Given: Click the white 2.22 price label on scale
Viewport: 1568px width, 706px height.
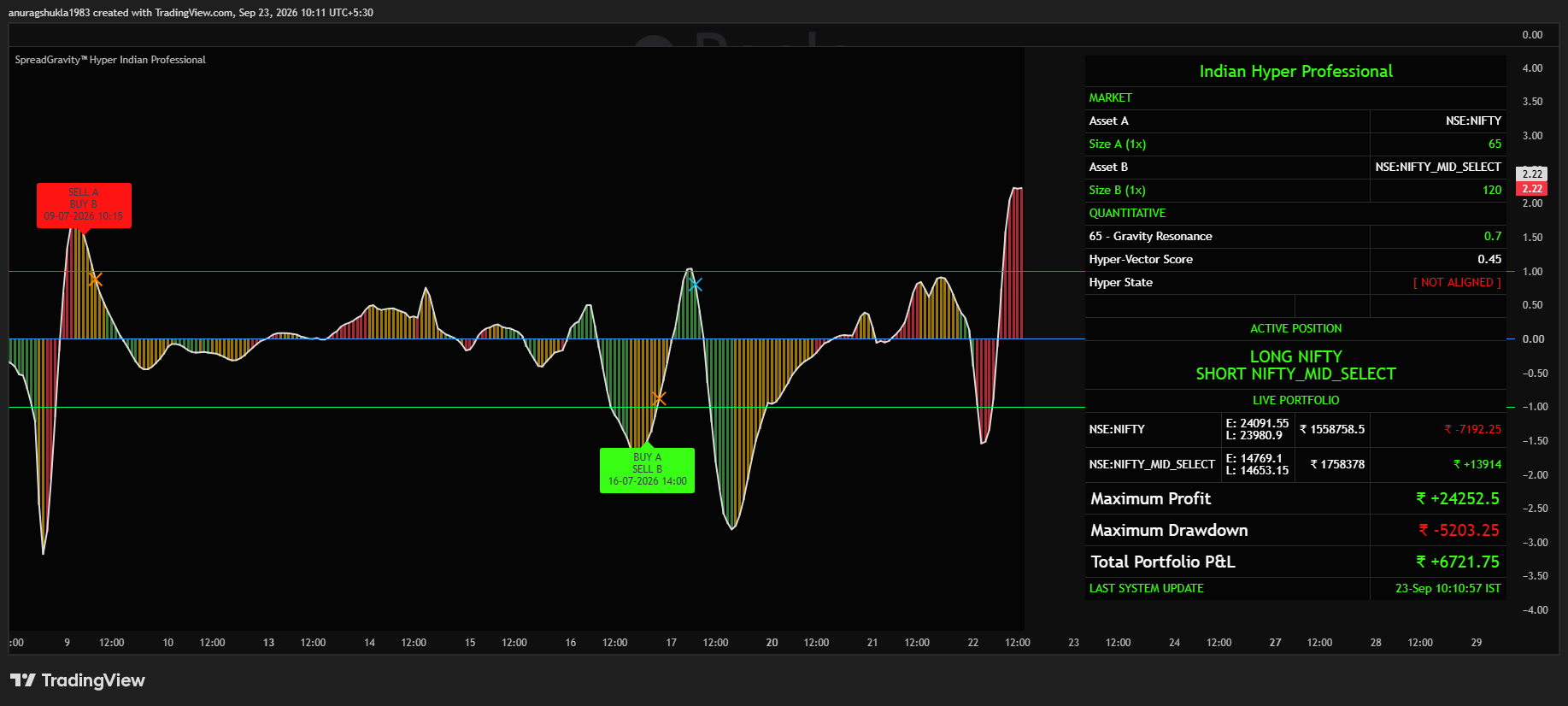Looking at the screenshot, I should coord(1532,174).
